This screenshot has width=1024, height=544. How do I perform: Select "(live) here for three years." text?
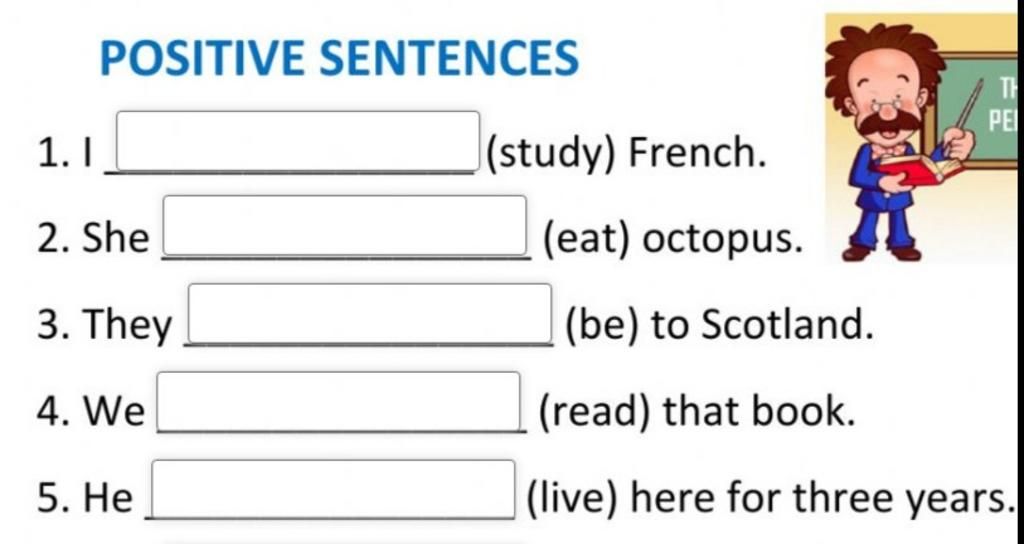[x=771, y=498]
